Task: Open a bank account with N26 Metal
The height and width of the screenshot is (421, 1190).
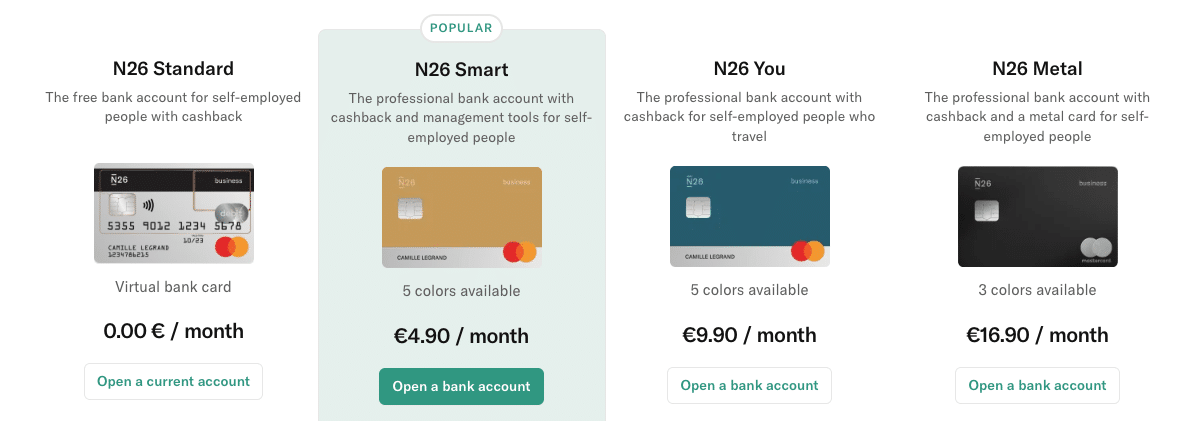Action: 1037,385
